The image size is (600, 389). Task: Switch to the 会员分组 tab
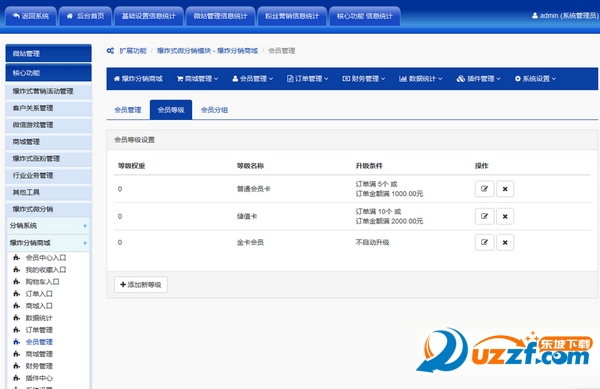214,110
